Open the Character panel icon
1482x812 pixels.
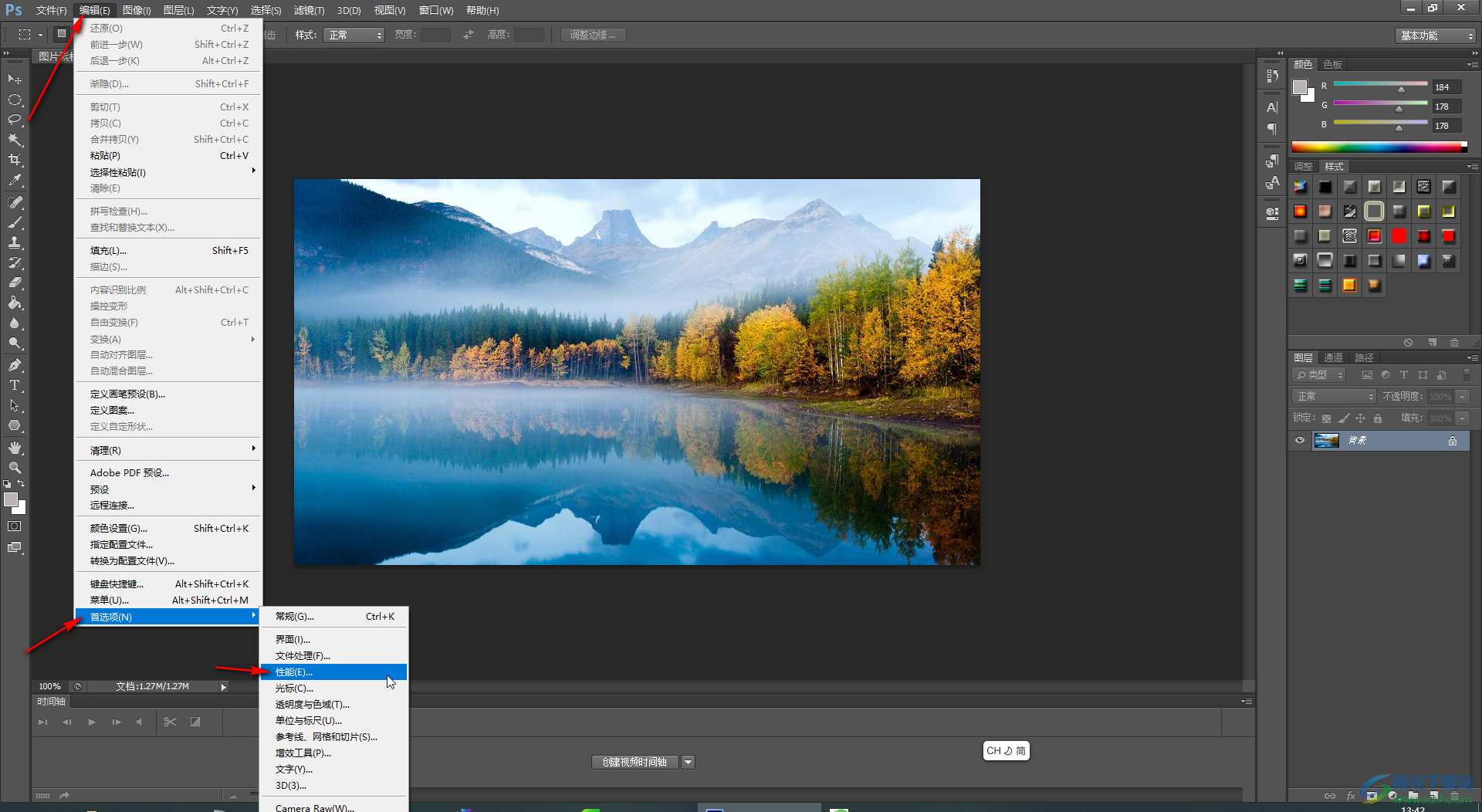1272,107
